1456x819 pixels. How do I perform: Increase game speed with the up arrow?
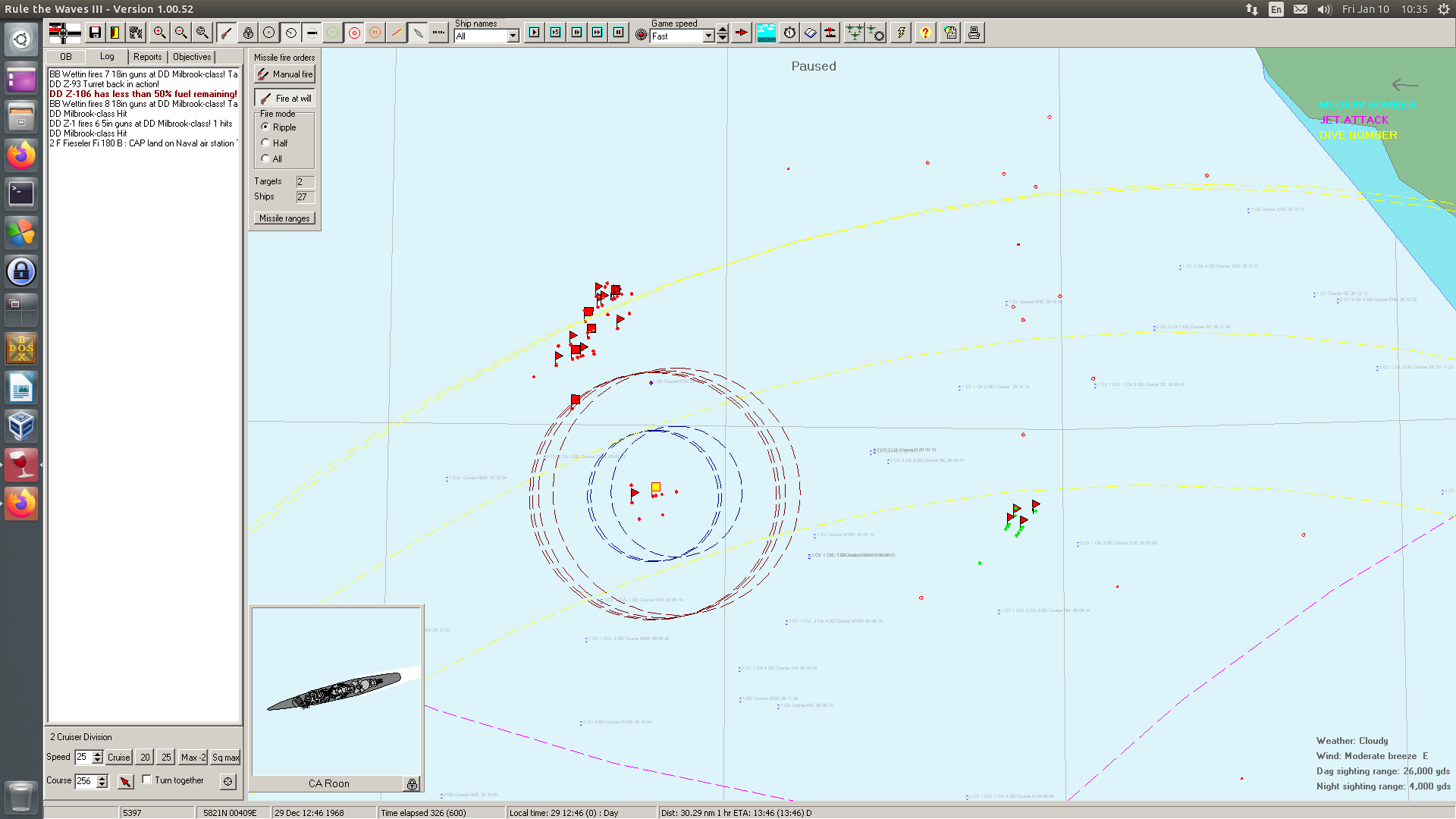(723, 30)
